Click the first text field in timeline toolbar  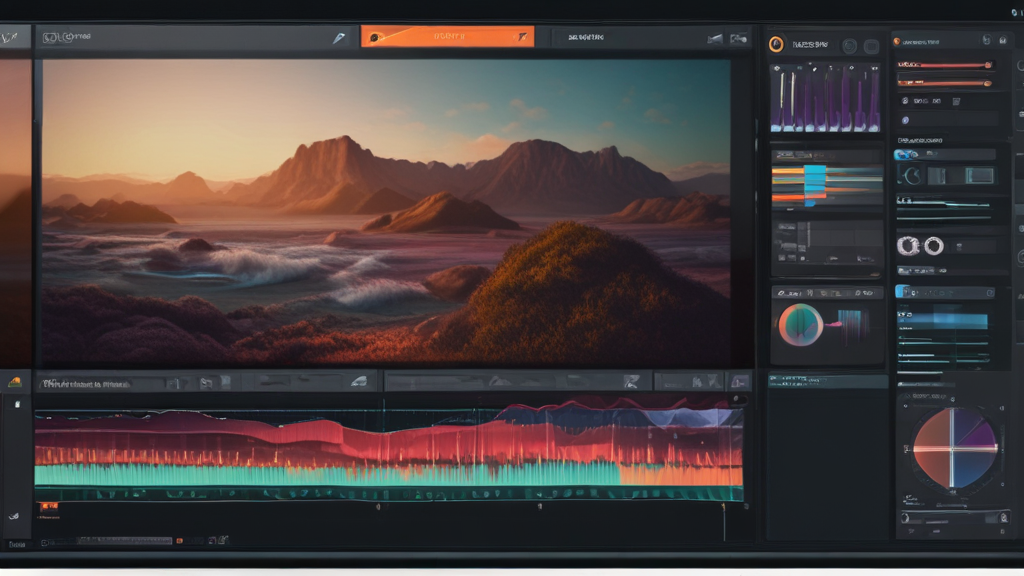pyautogui.click(x=101, y=384)
